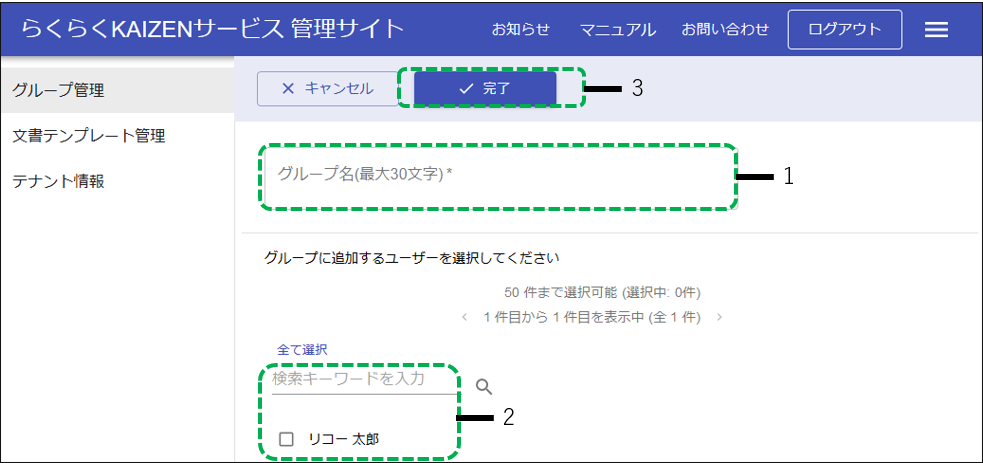Viewport: 983px width, 463px height.
Task: Open お知らせ in the top navigation
Action: pos(520,30)
